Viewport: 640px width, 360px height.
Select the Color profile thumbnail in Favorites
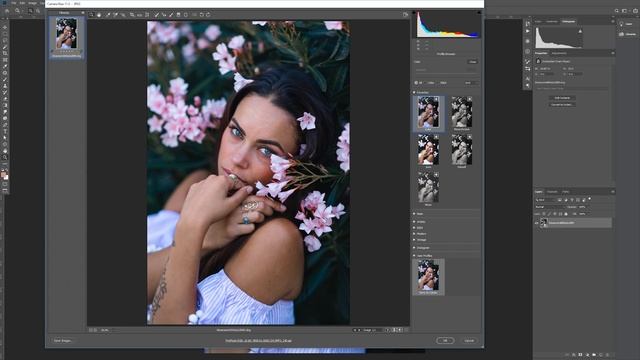tap(428, 113)
